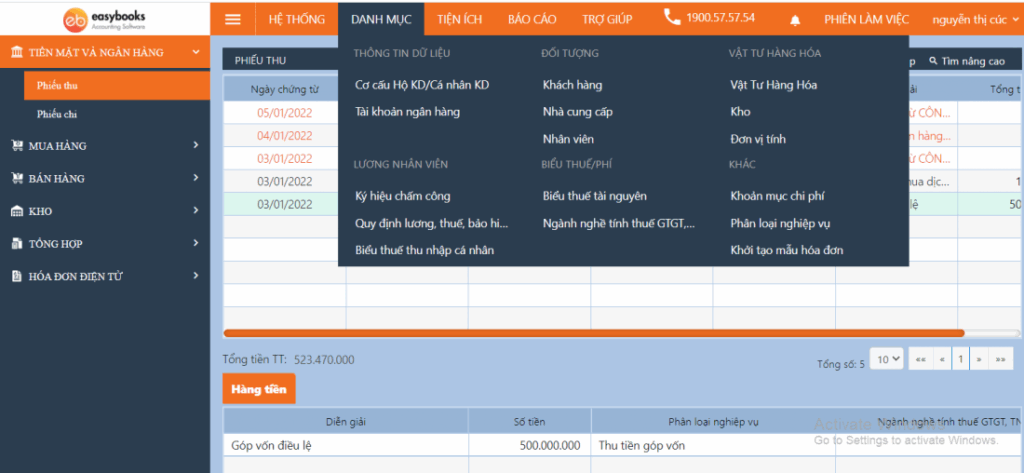Expand the Bán hàng sidebar section
The image size is (1024, 473).
pos(195,178)
